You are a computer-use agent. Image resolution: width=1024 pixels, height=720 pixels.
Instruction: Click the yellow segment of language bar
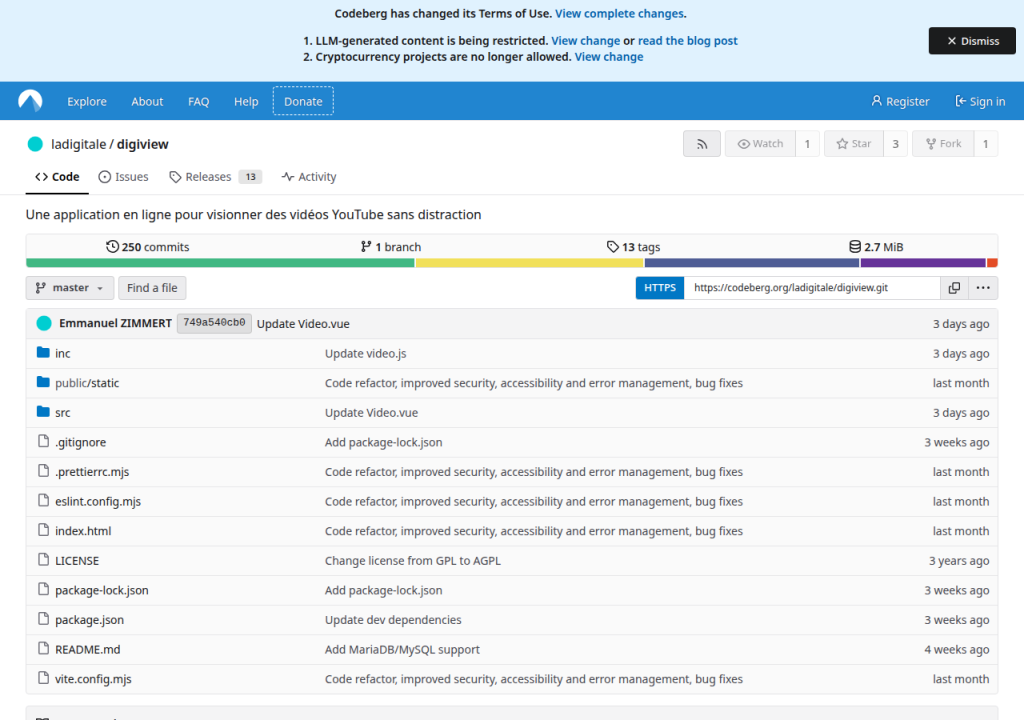pos(530,263)
